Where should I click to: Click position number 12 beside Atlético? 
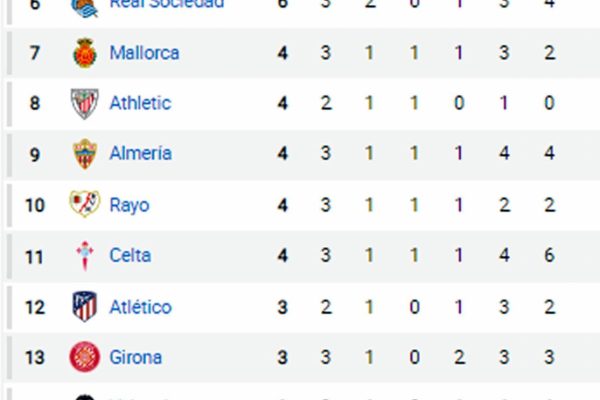click(34, 307)
